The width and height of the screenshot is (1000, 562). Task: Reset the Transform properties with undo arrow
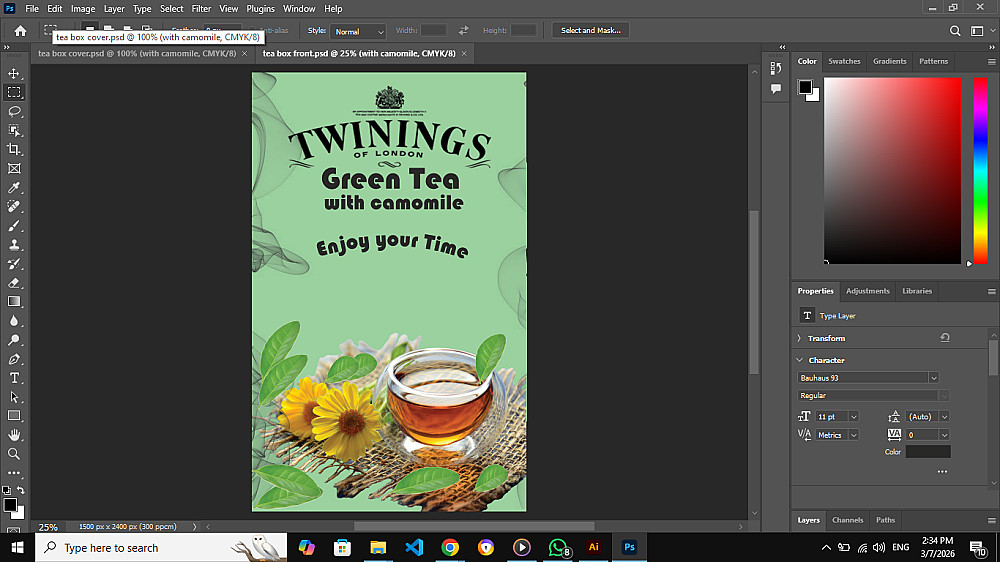(945, 338)
